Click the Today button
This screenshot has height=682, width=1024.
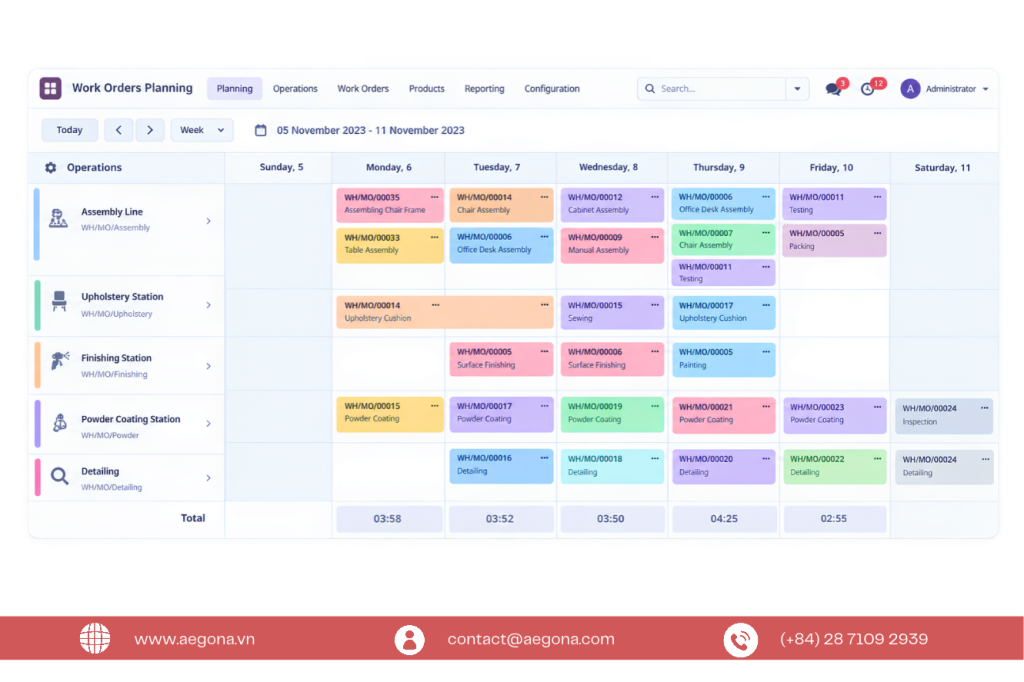tap(70, 130)
